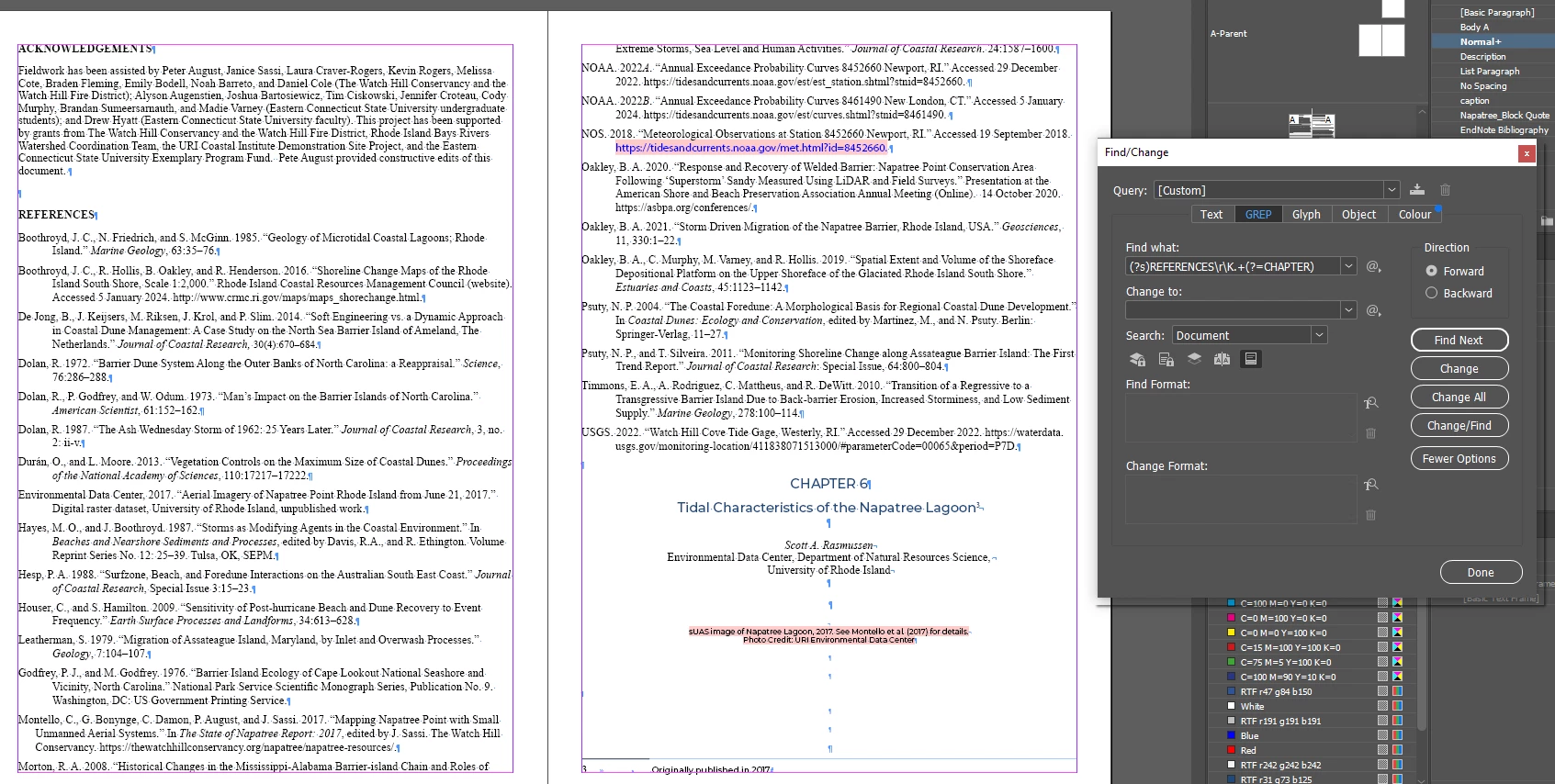Toggle Include Parent Pages search option
Screen dimensions: 1555x784
click(x=1222, y=359)
